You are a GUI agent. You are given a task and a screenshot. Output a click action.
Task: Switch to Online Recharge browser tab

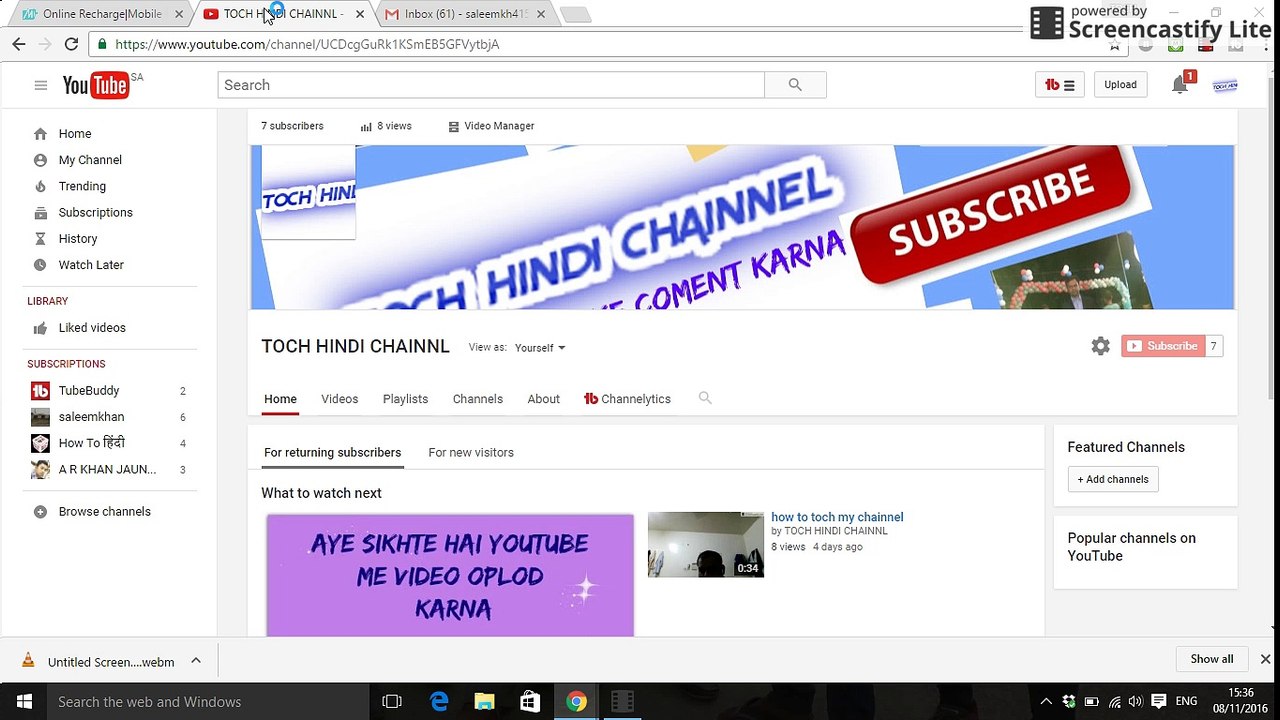(103, 14)
